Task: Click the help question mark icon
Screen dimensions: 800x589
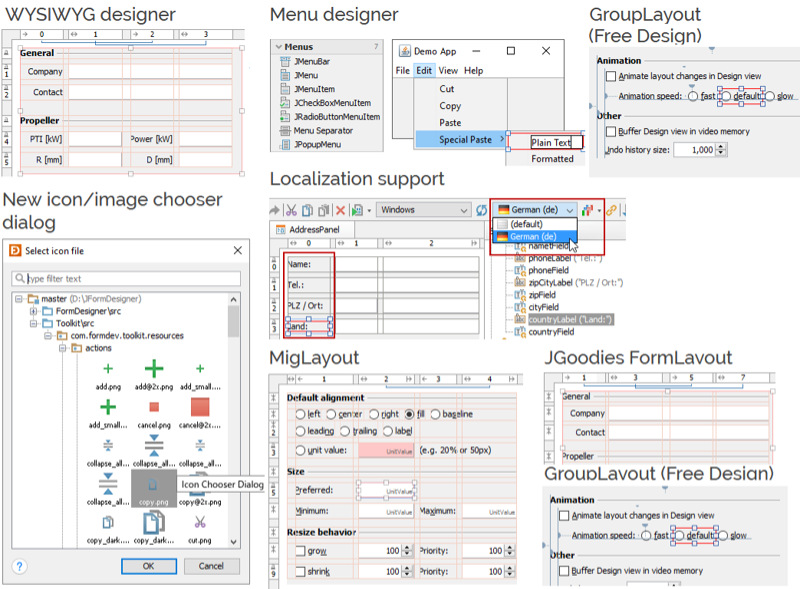Action: click(19, 566)
